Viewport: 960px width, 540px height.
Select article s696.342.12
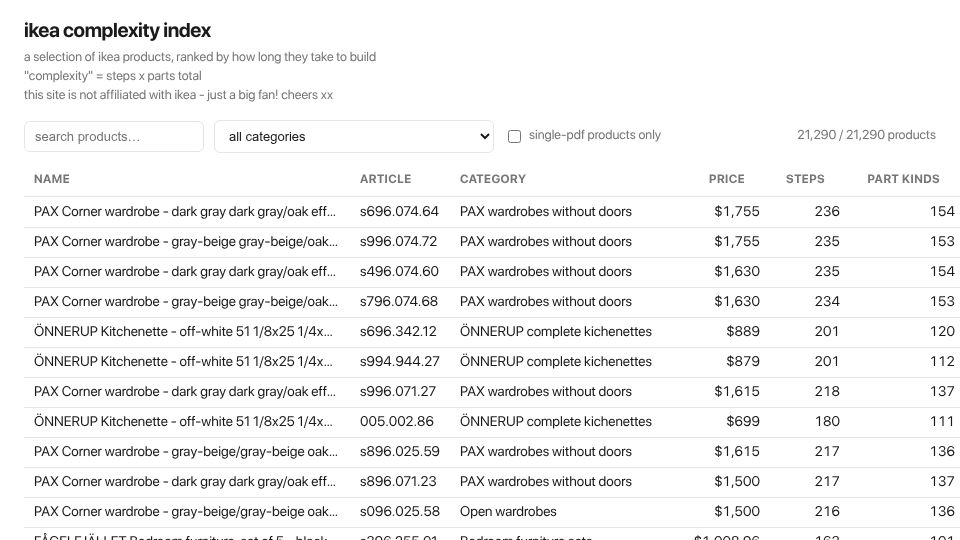pos(398,331)
